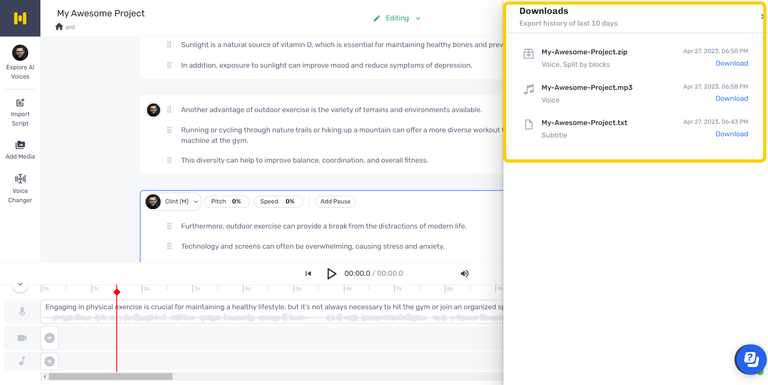Click the sentence 'In addition, exposure to sunlight'
This screenshot has width=768, height=385.
(326, 65)
